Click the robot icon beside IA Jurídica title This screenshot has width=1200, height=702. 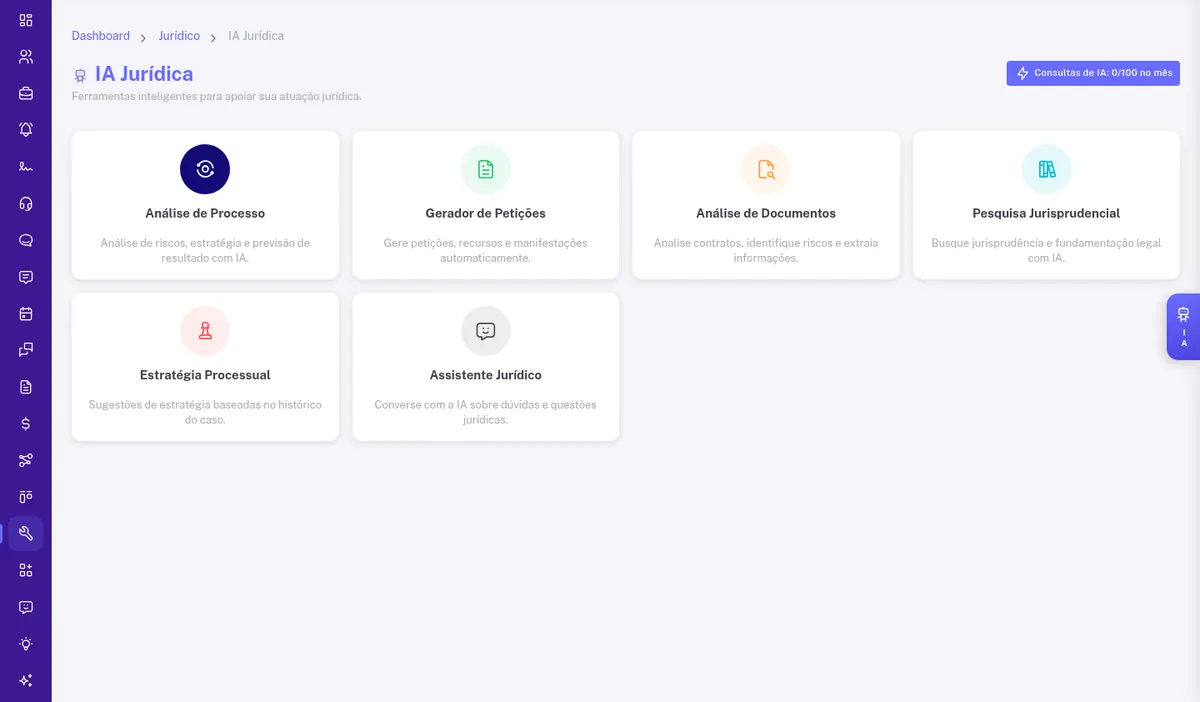pos(80,75)
